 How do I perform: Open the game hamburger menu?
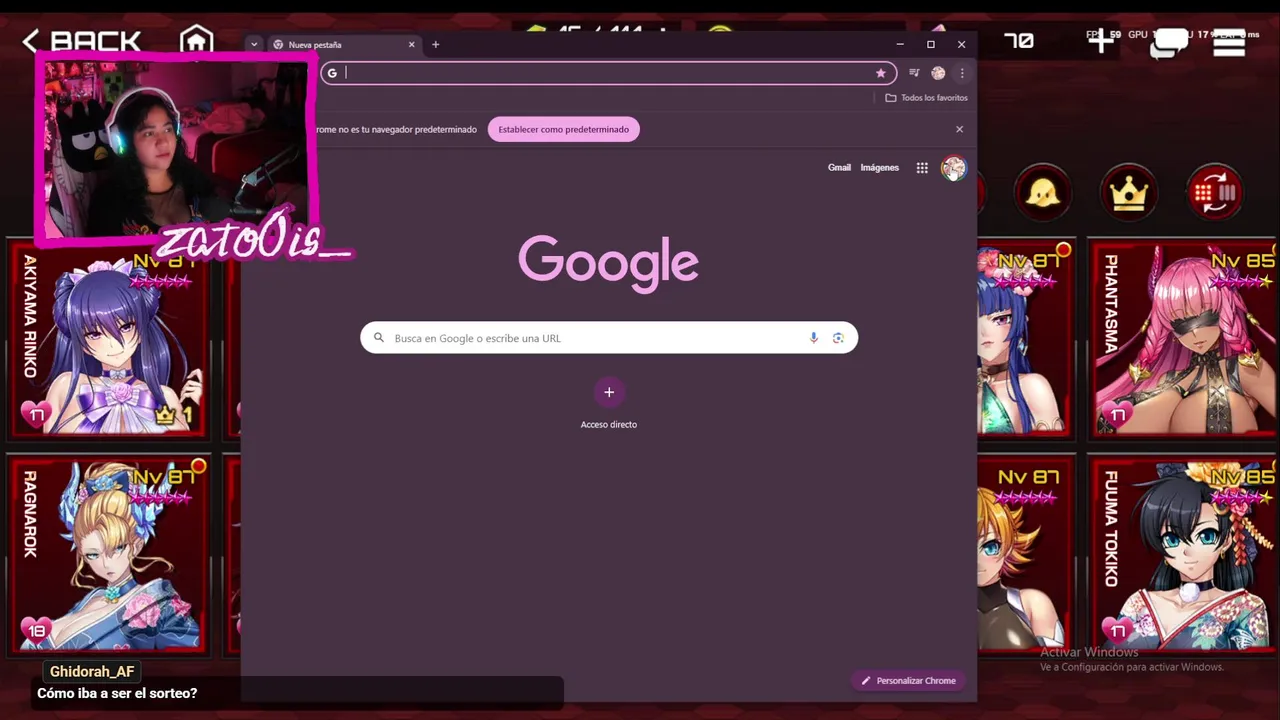click(1229, 42)
